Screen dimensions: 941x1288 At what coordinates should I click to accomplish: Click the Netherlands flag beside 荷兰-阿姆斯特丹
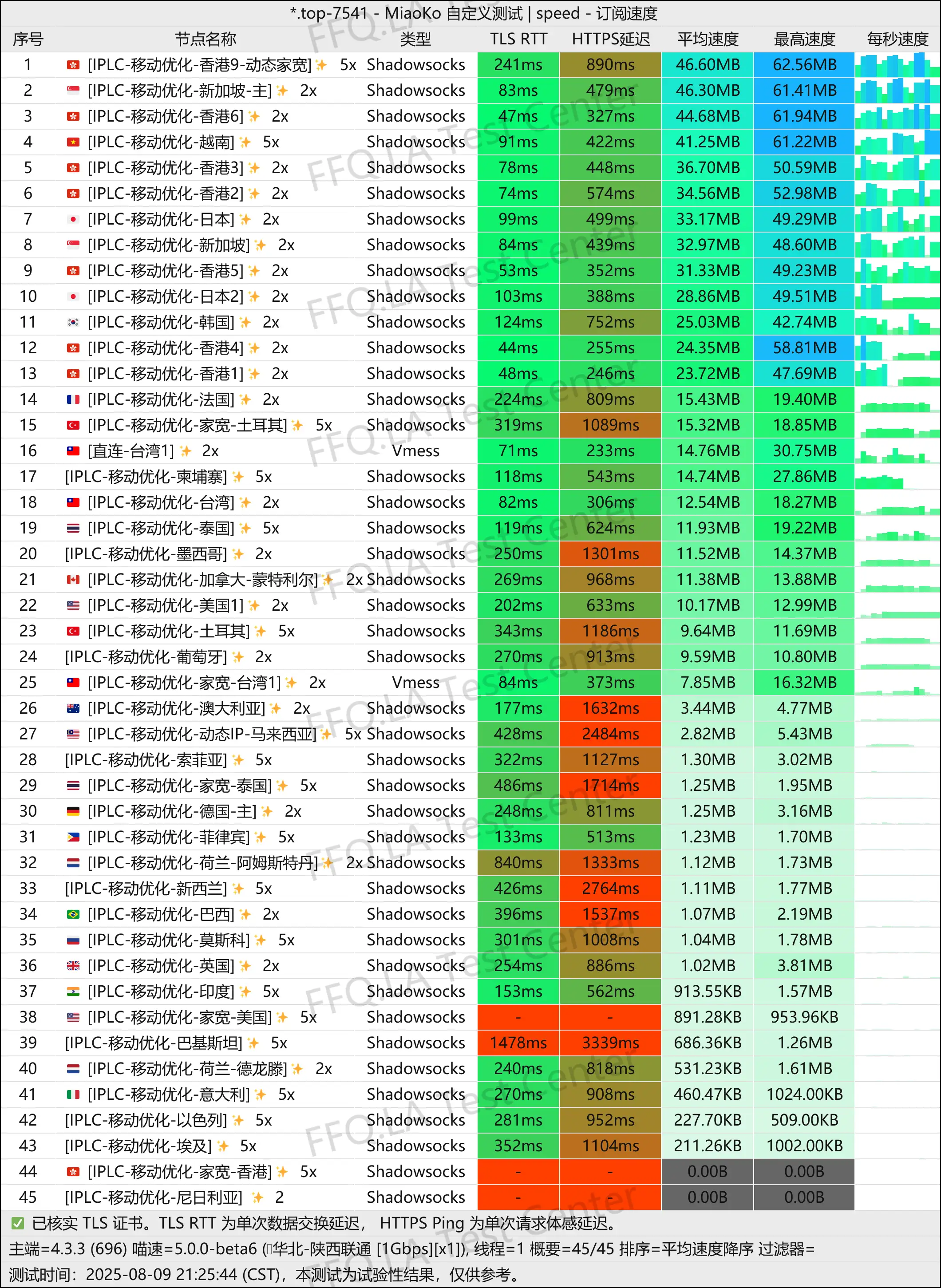coord(73,863)
